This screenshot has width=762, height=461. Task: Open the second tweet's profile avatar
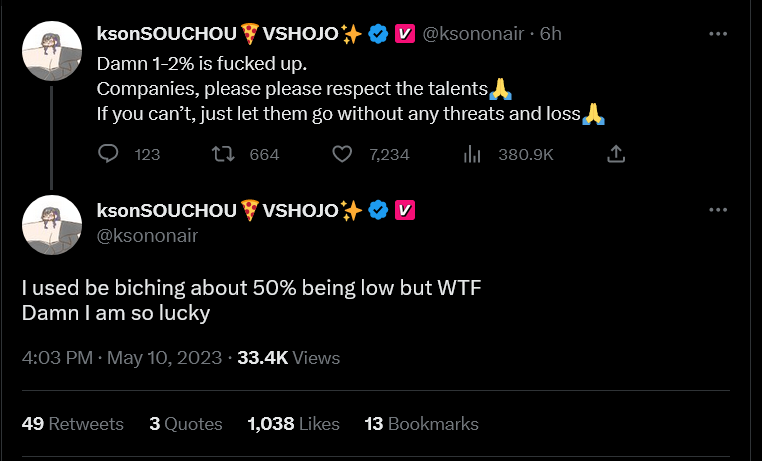coord(52,225)
